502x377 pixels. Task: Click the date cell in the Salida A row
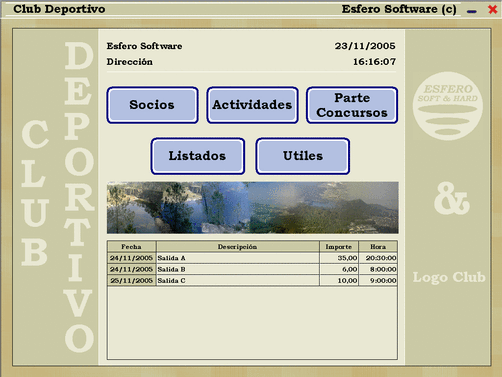[132, 258]
